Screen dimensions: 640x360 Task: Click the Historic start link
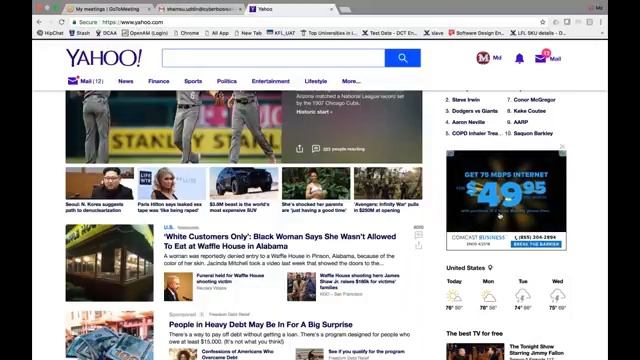[314, 112]
